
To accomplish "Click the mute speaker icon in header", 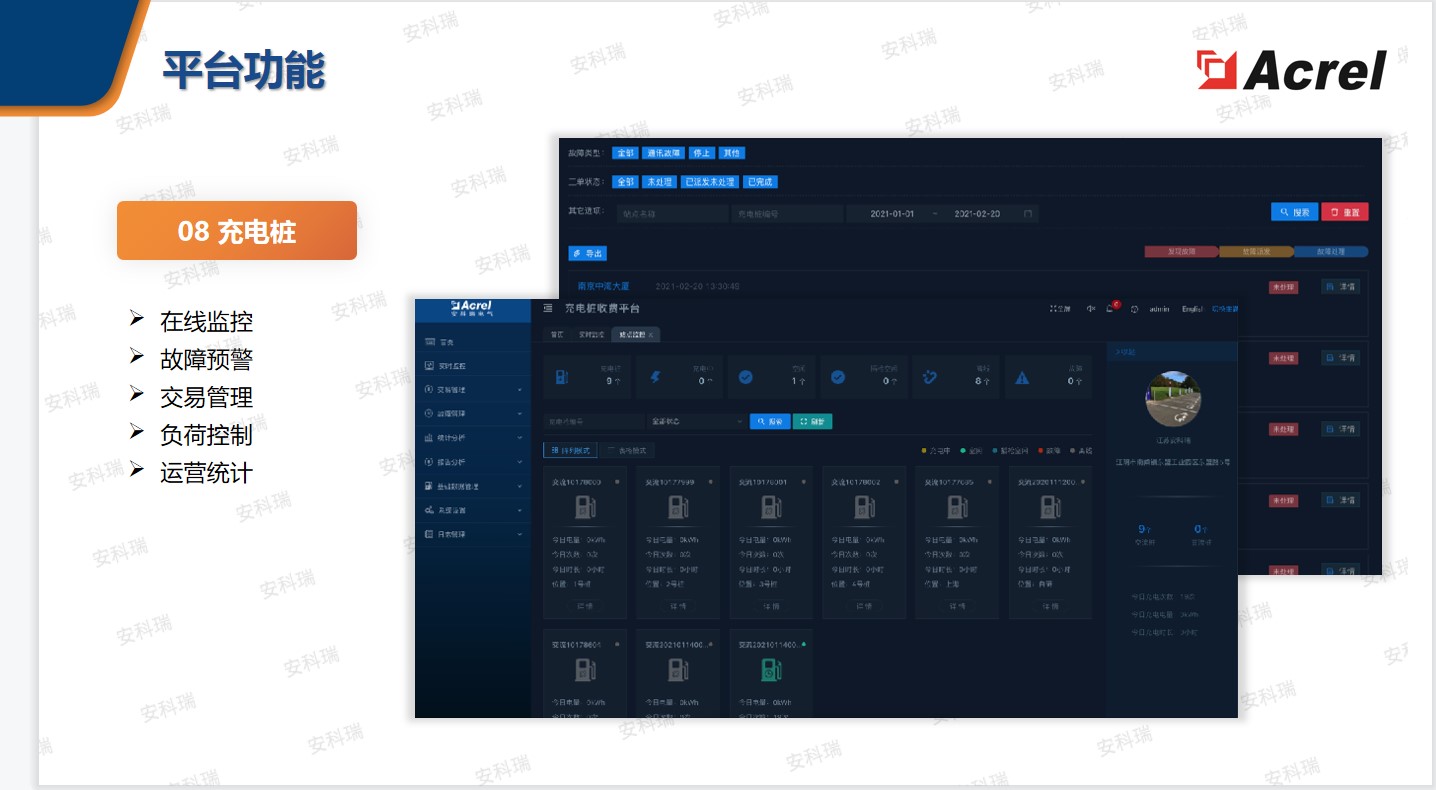I will [1090, 309].
